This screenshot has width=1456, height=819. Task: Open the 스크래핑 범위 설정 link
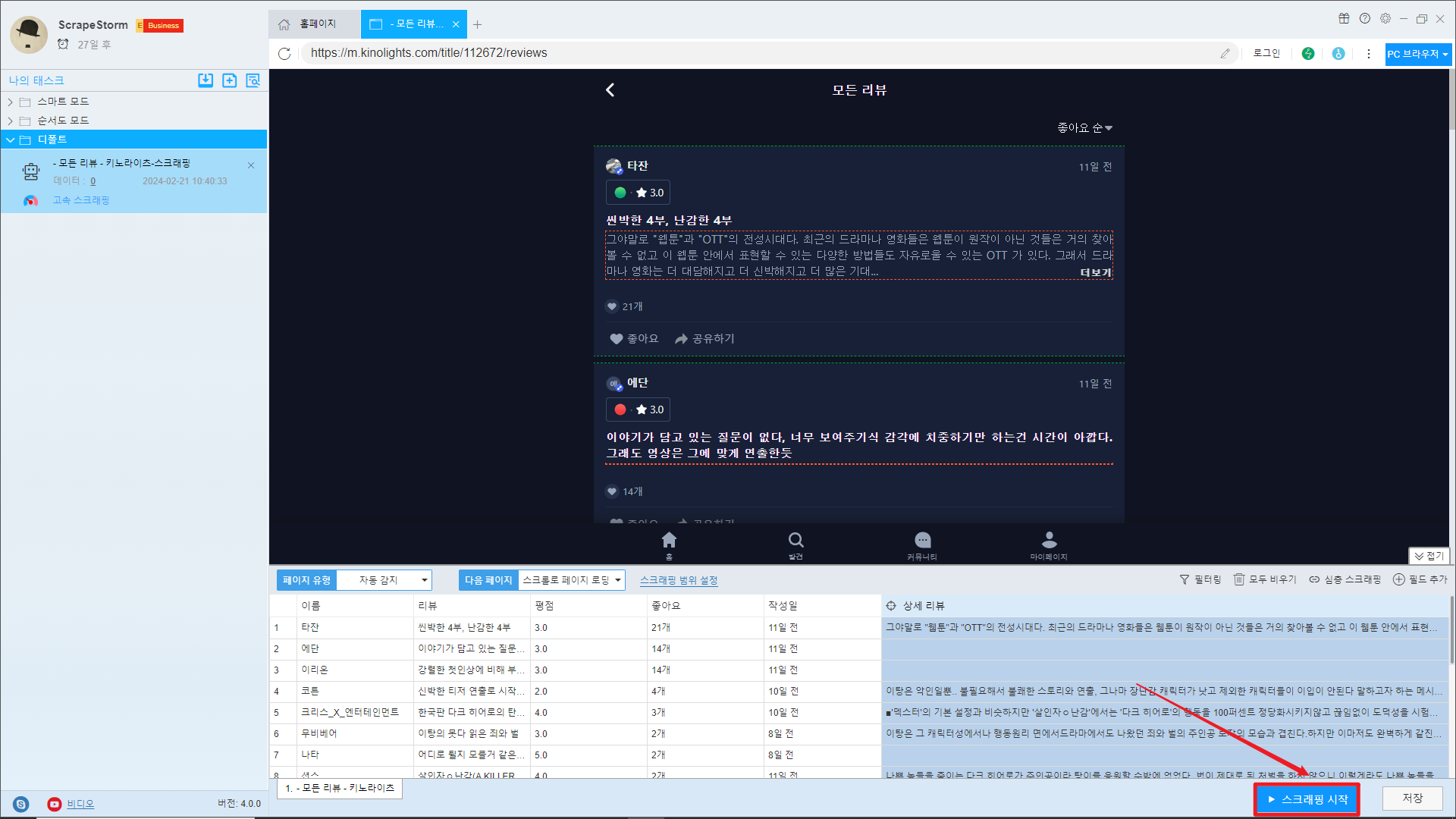678,580
